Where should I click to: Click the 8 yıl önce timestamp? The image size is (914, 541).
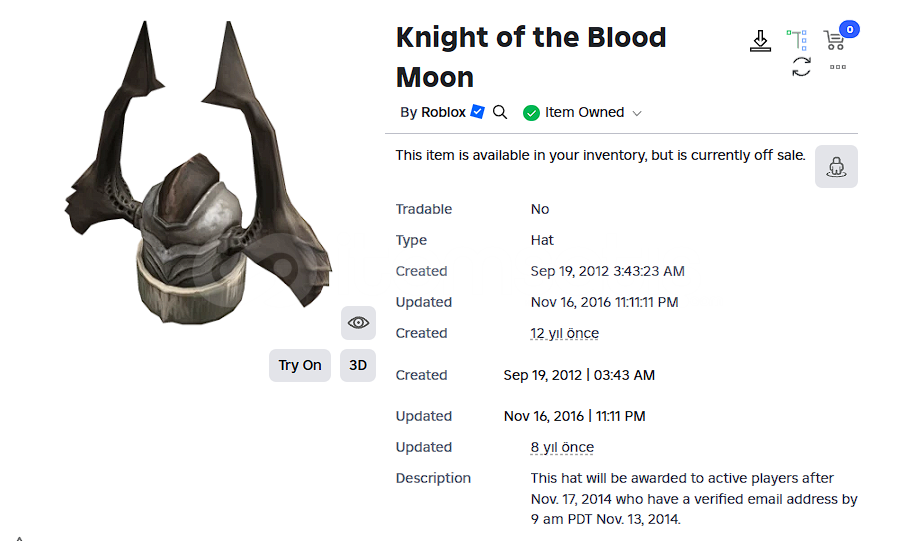(x=562, y=447)
